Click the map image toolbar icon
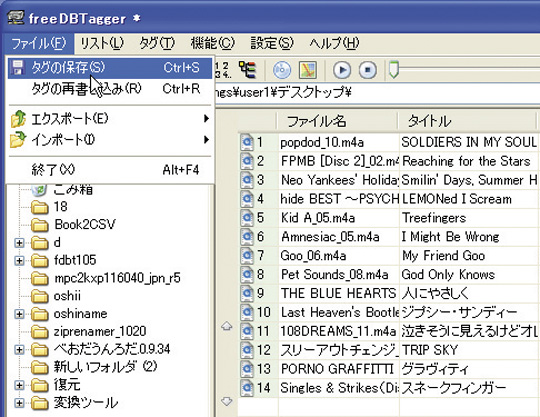The width and height of the screenshot is (540, 417). click(308, 70)
